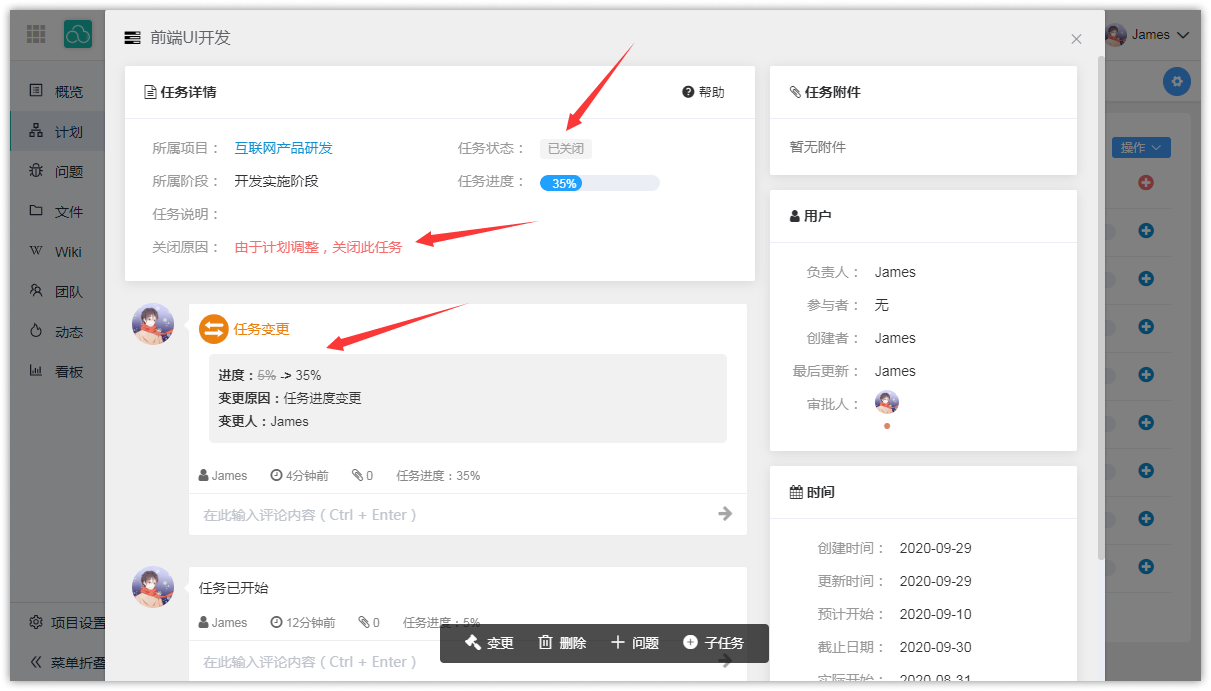1211x691 pixels.
Task: Add a 子任务 from the bottom toolbar
Action: pos(713,643)
